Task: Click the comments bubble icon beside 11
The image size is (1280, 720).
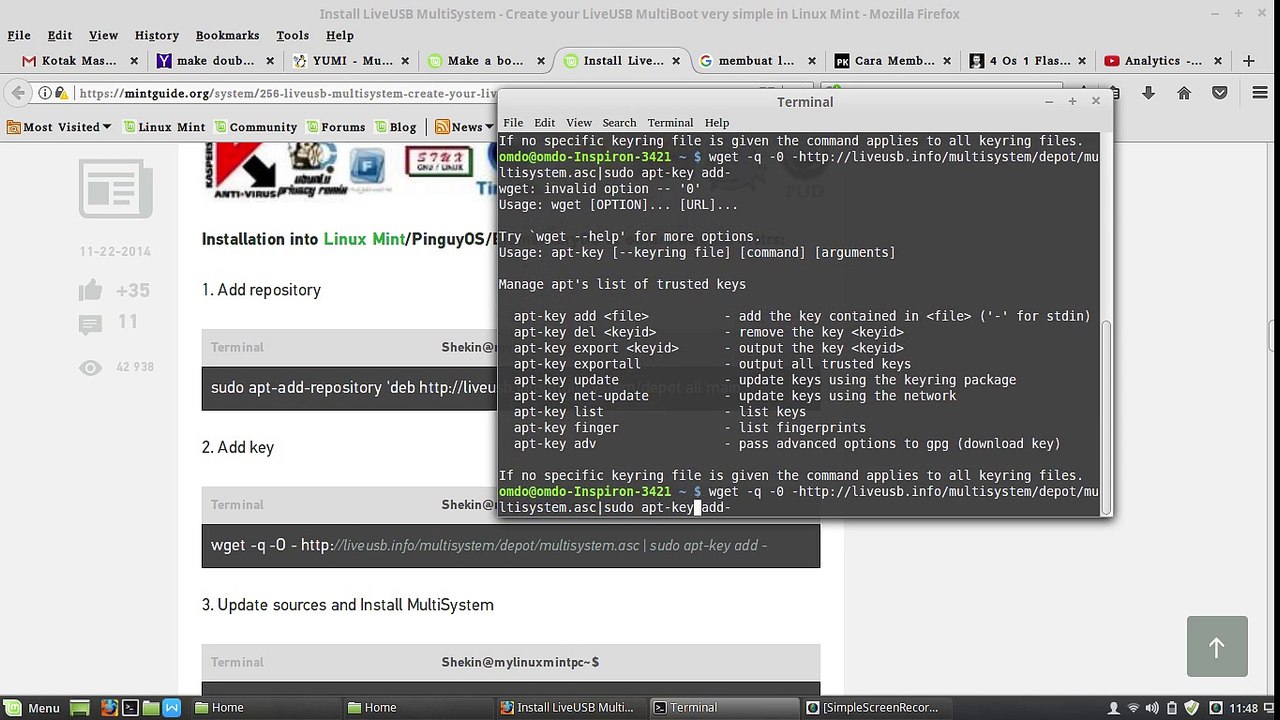Action: 90,324
